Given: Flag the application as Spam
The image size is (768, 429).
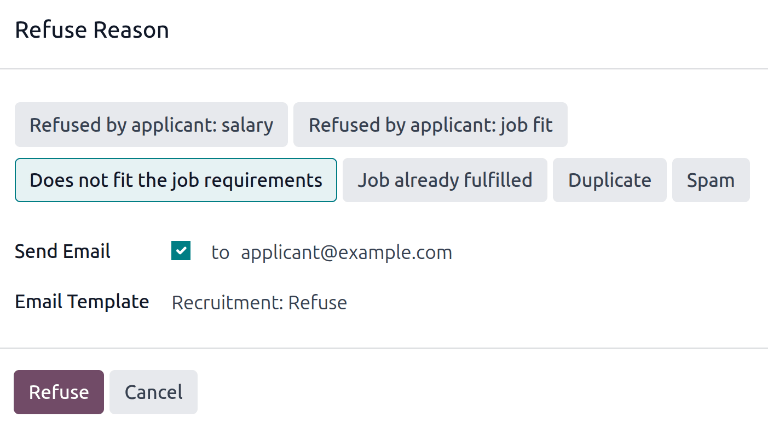Looking at the screenshot, I should click(x=710, y=180).
